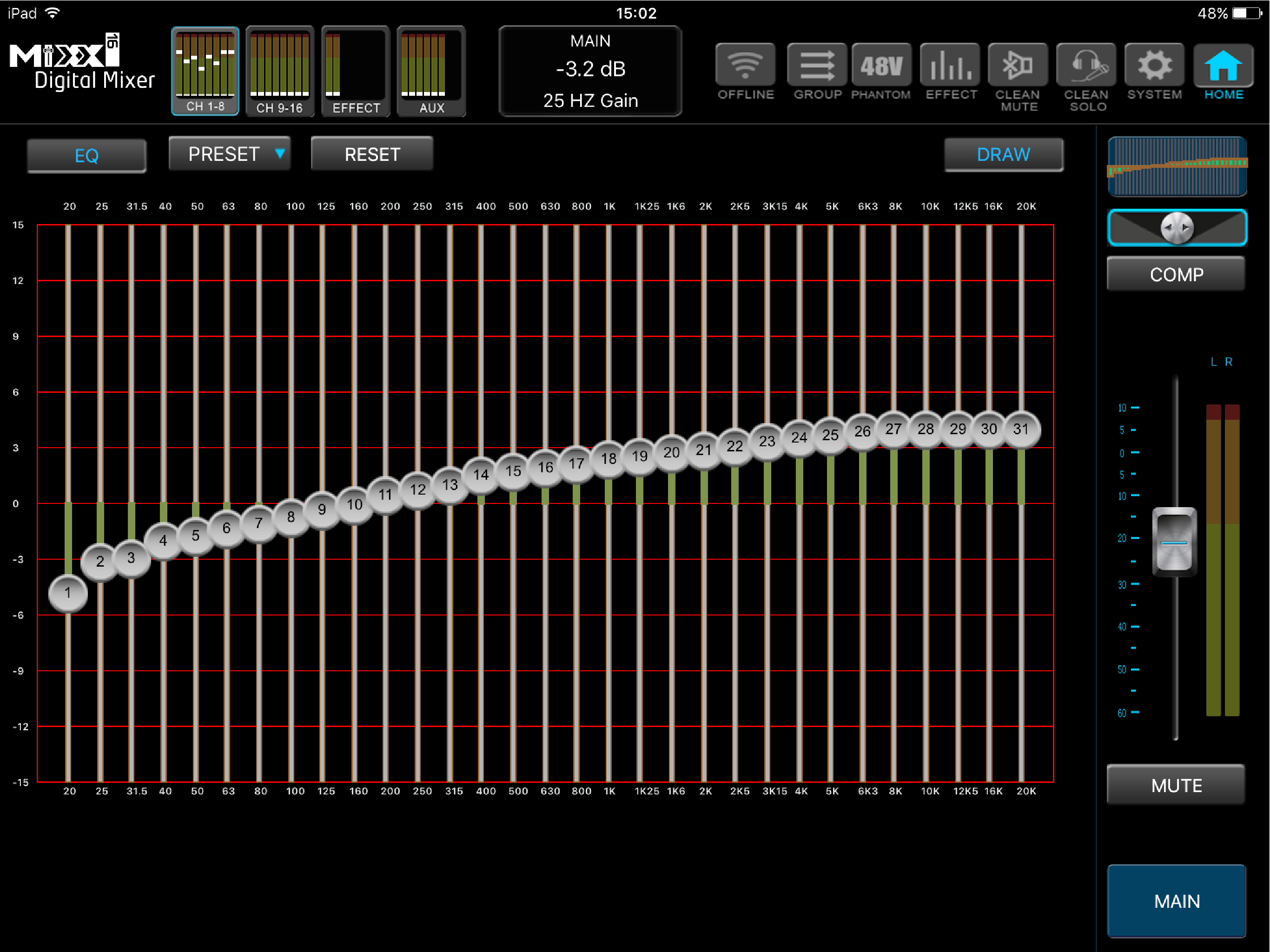
Task: Select EQ band knob 1 at 20 Hz
Action: [68, 593]
